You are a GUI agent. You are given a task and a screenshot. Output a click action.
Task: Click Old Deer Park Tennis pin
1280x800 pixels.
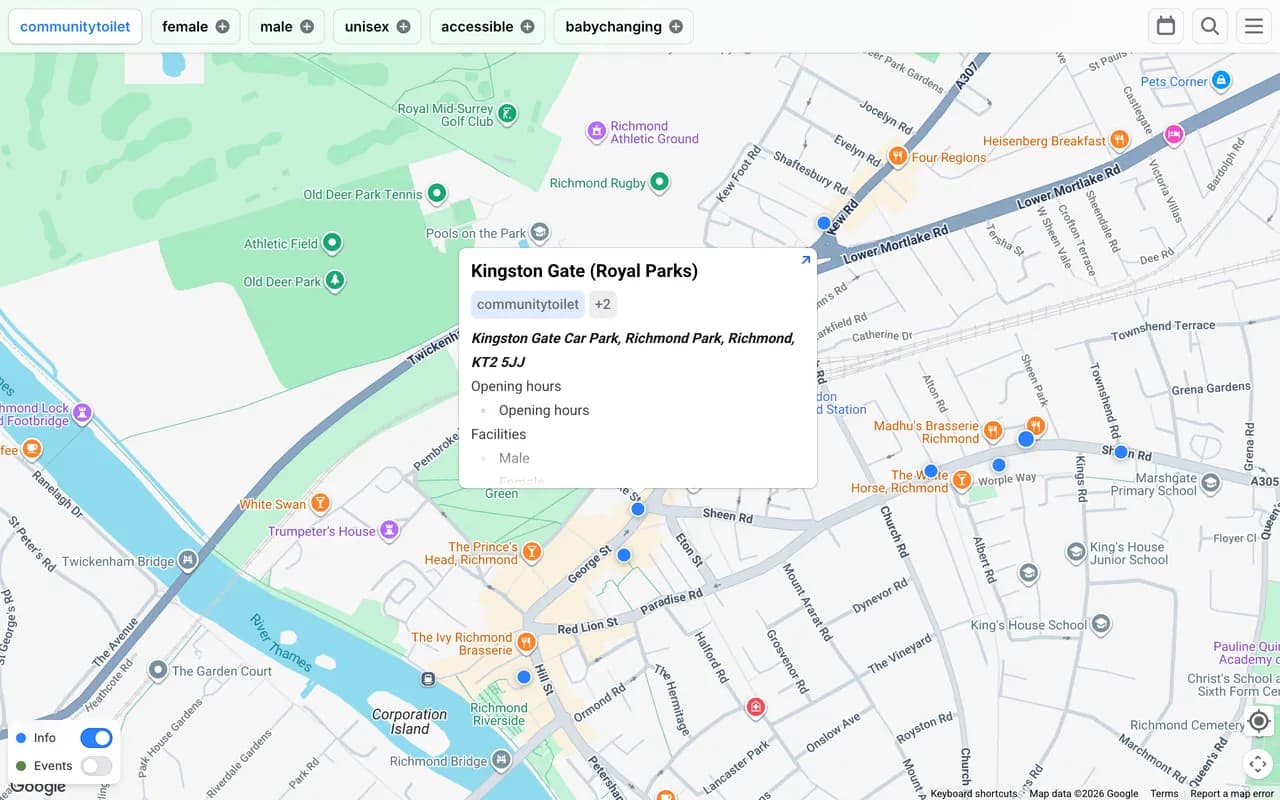point(436,193)
